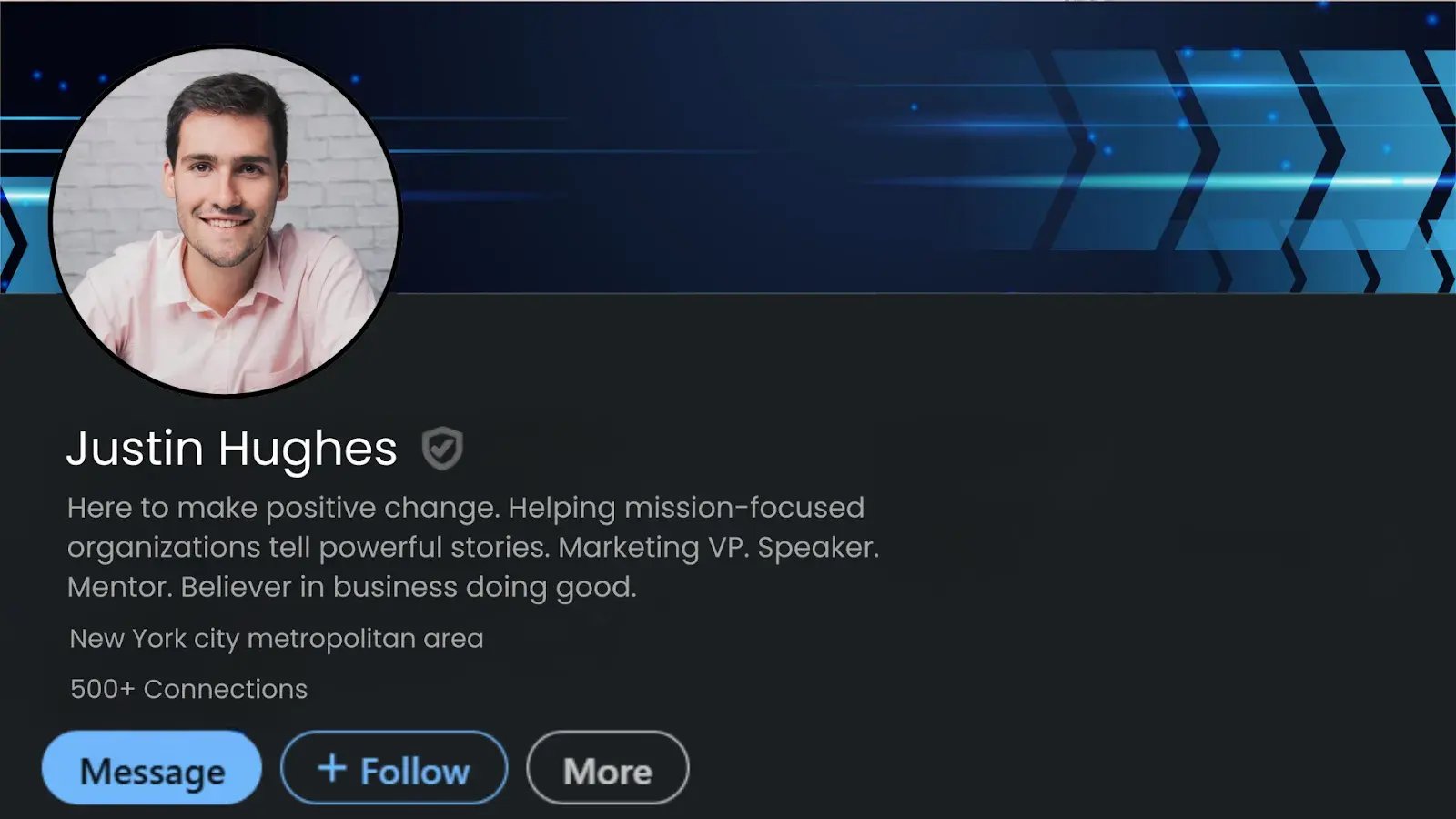The image size is (1456, 819).
Task: Select the New York city metropolitan area location
Action: tap(276, 639)
